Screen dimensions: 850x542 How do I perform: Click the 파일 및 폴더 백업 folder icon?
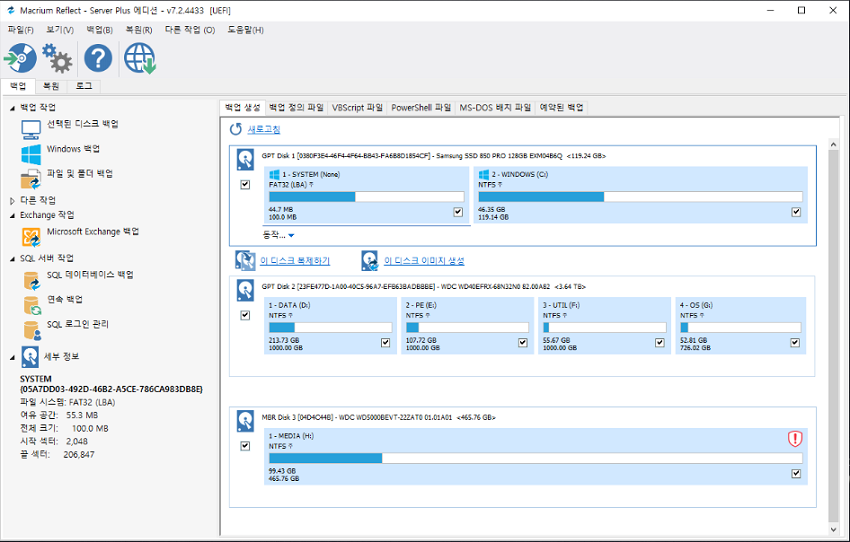pyautogui.click(x=31, y=179)
